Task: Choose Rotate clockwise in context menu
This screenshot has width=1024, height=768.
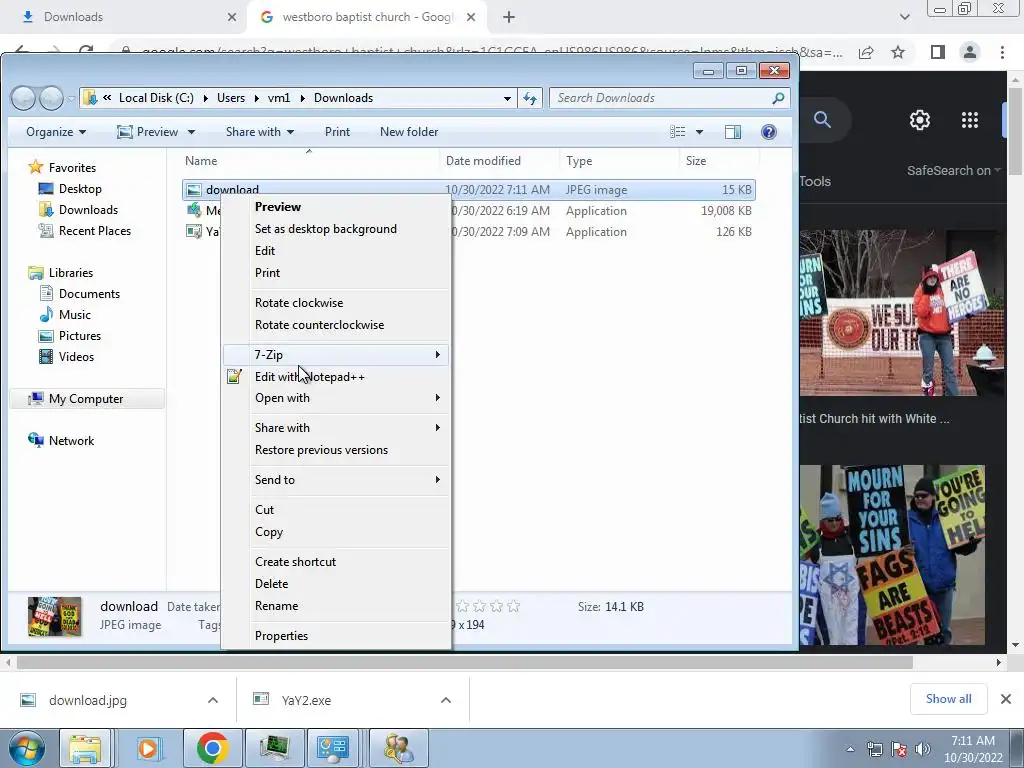Action: coord(336,303)
